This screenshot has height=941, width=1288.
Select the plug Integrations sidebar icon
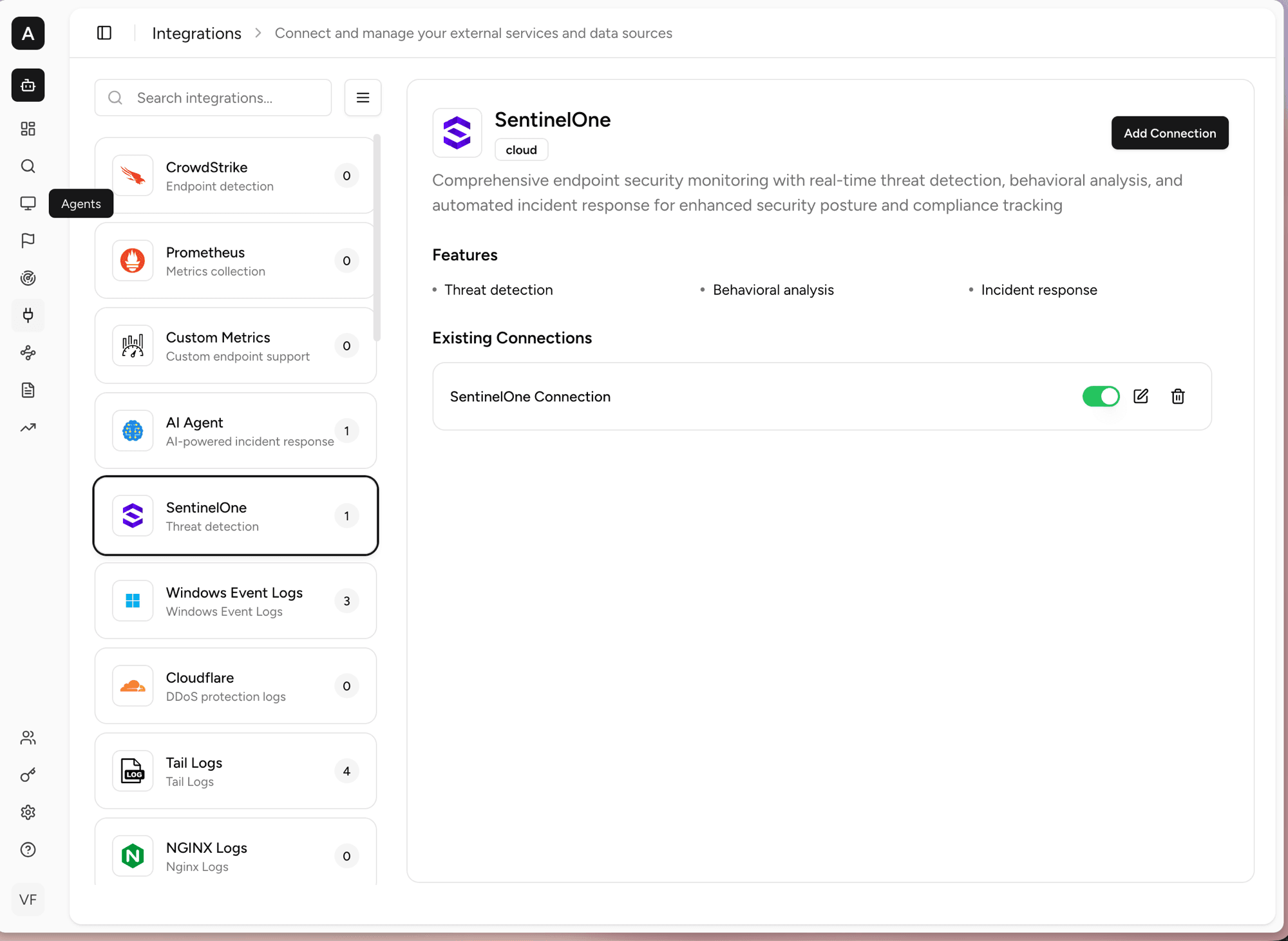(x=28, y=316)
